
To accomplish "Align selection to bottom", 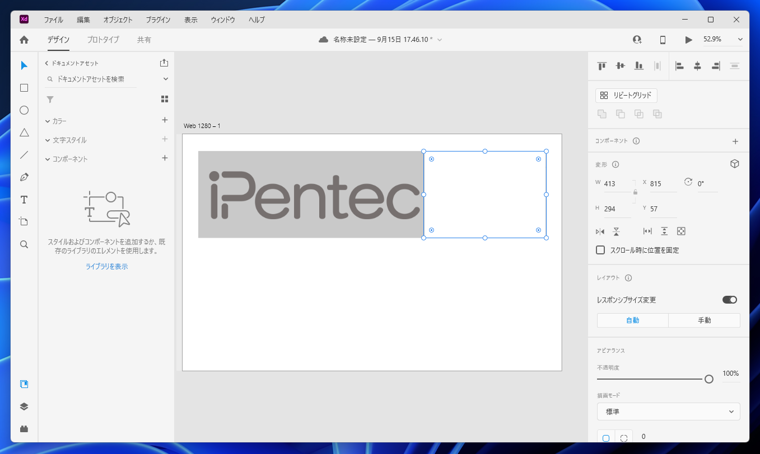I will (x=639, y=66).
